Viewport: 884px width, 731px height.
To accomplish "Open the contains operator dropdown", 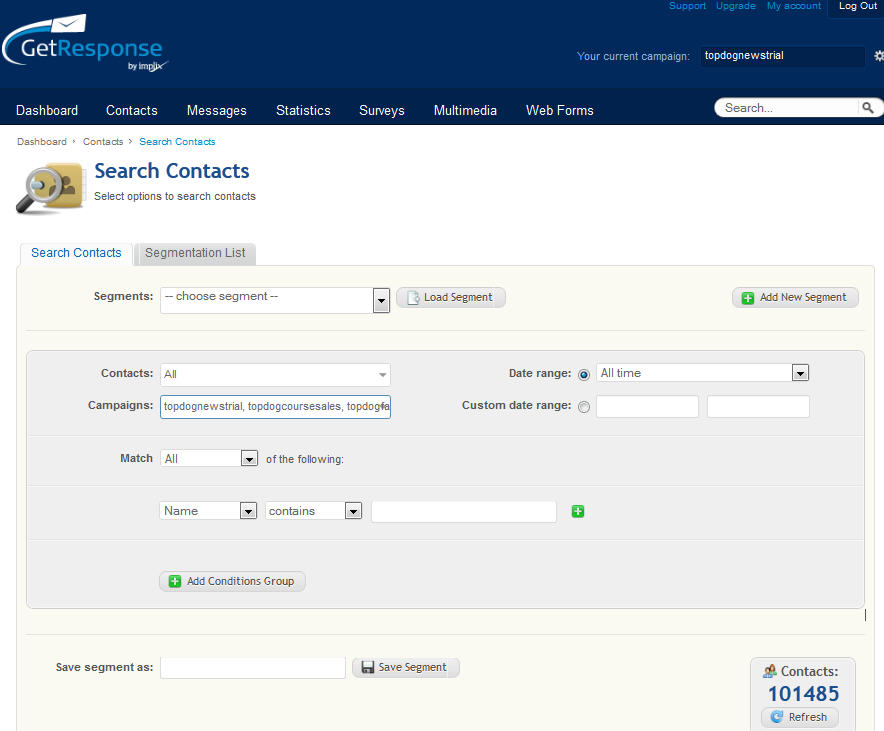I will pyautogui.click(x=313, y=511).
